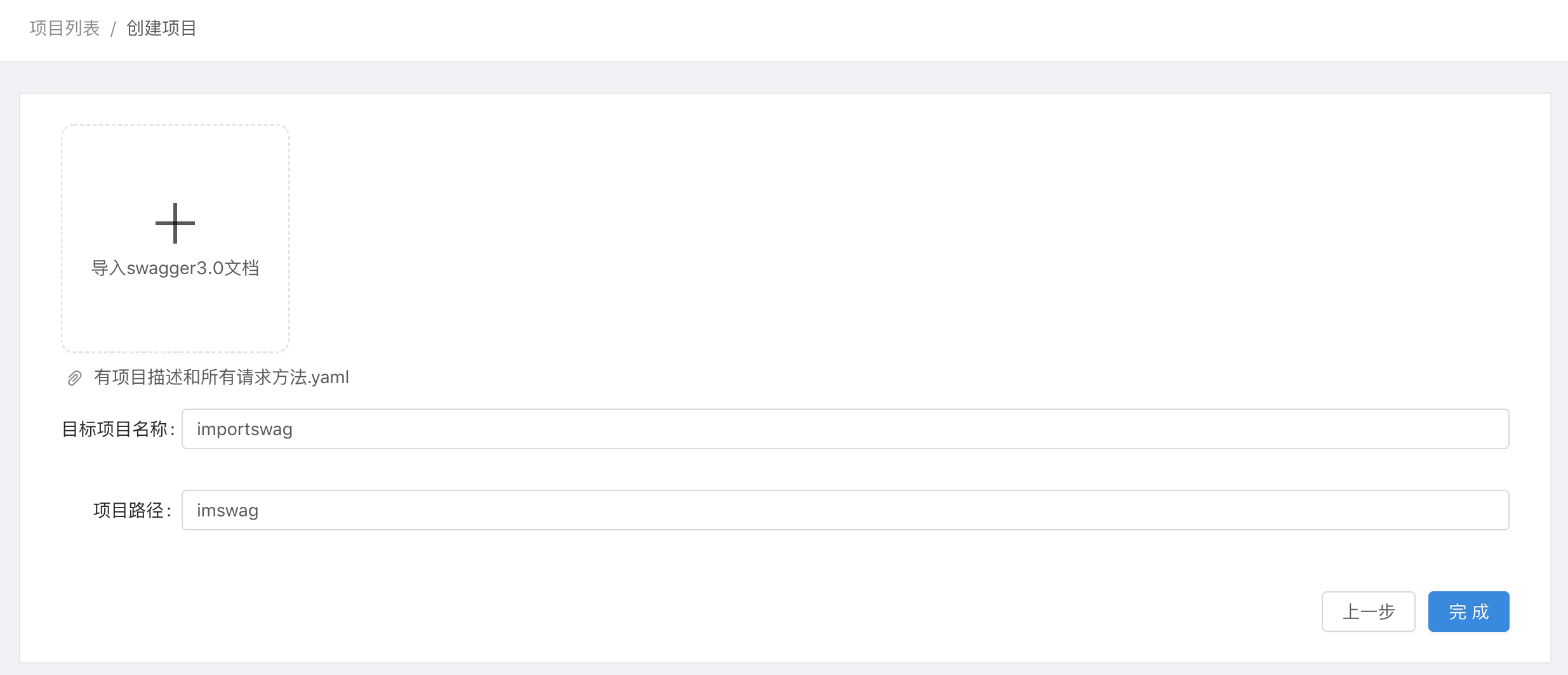Click empty space in the breadcrumb header bar

click(825, 29)
